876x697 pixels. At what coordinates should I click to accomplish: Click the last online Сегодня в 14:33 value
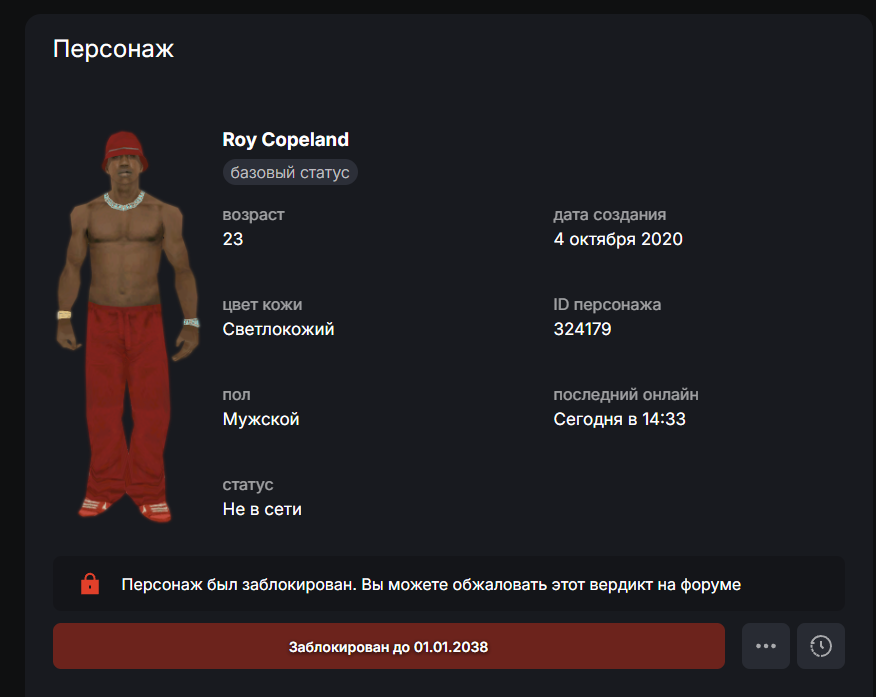click(x=619, y=419)
